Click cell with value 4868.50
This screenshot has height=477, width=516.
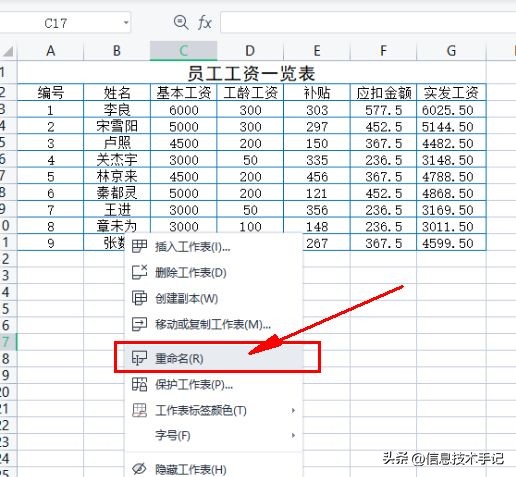(451, 193)
